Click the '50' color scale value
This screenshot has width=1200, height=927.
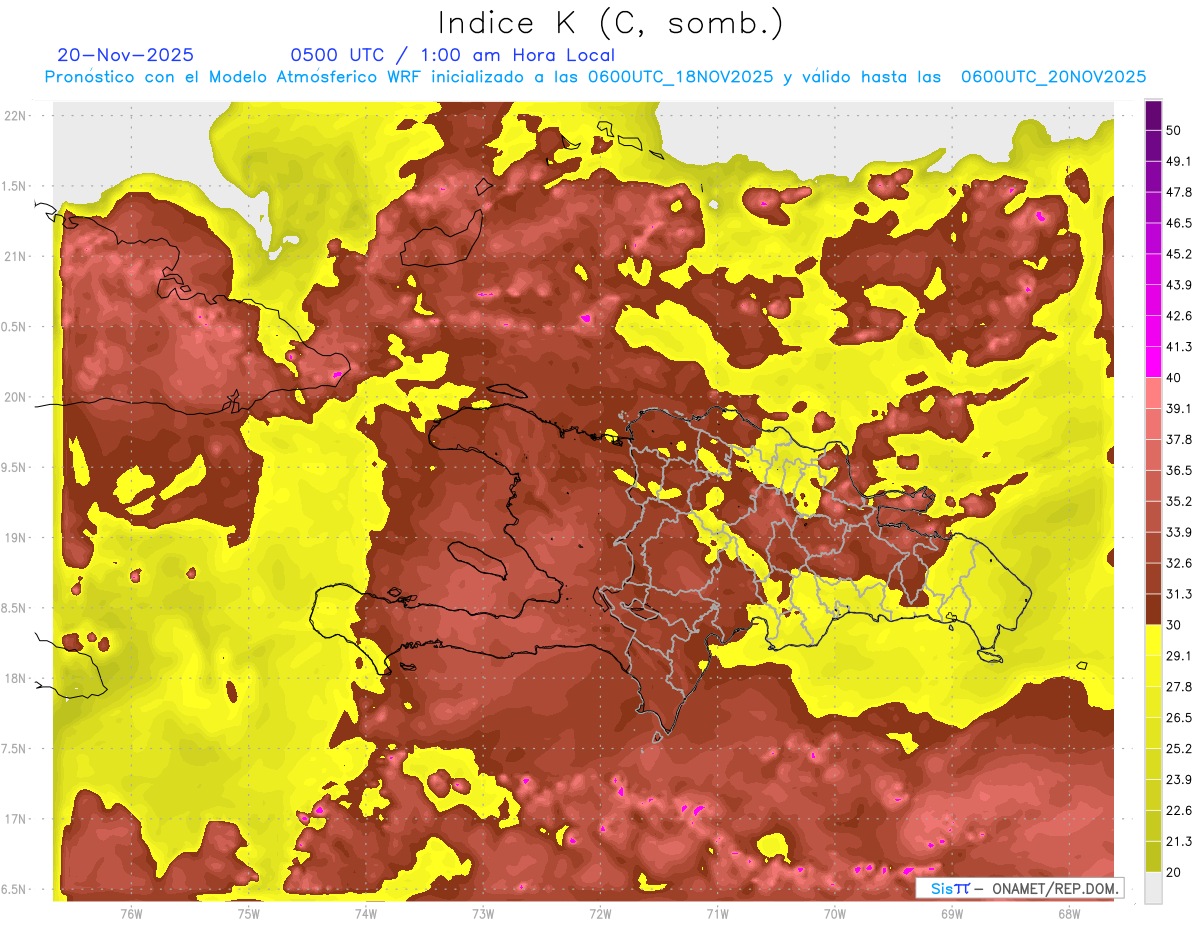tap(1174, 131)
